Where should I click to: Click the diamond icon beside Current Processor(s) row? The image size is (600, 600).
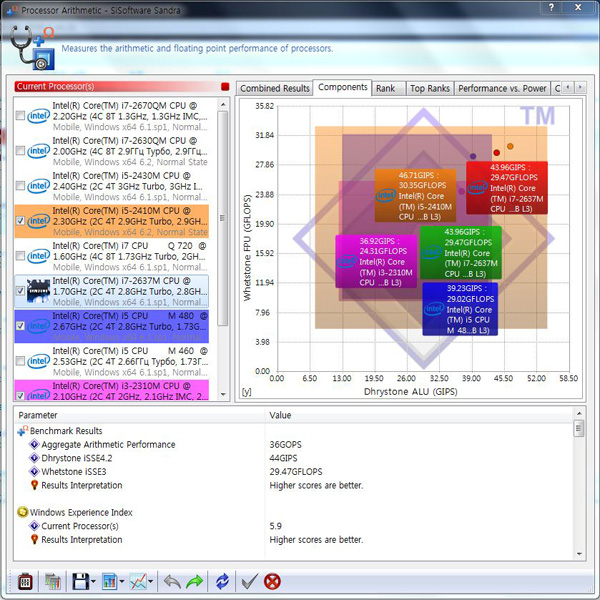[34, 526]
